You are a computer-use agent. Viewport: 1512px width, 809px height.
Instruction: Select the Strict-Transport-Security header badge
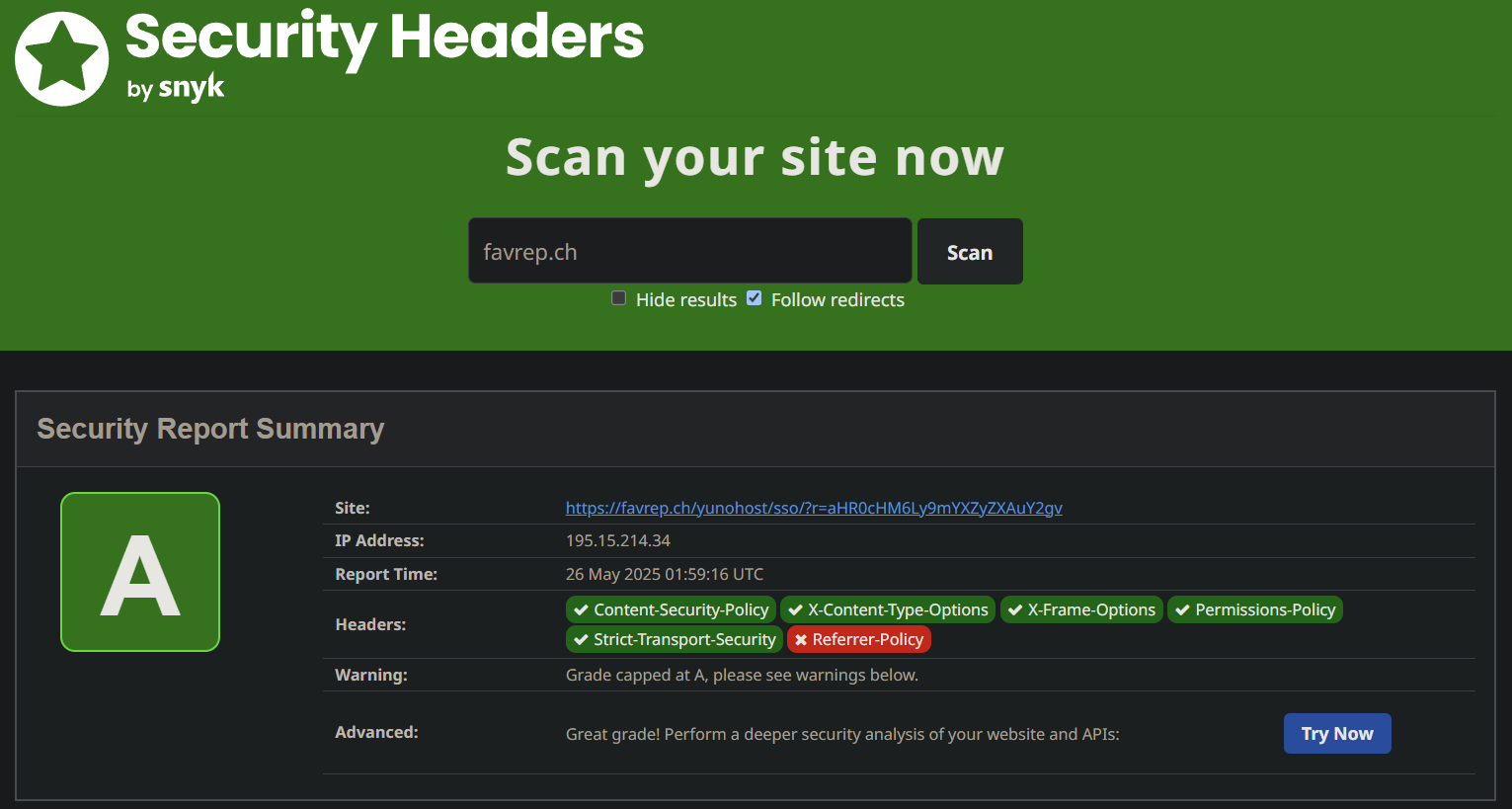674,639
